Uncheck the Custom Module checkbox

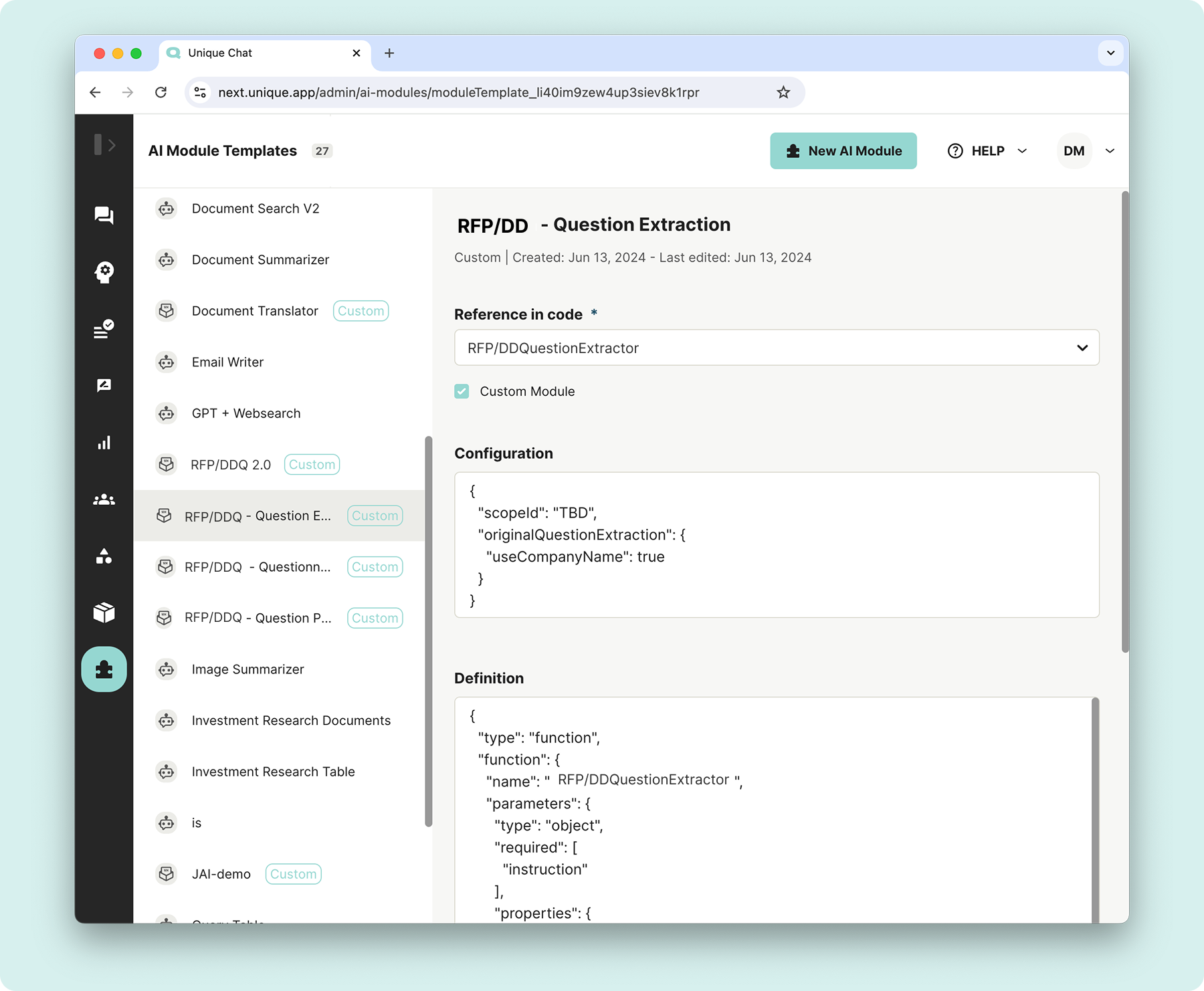[x=462, y=391]
